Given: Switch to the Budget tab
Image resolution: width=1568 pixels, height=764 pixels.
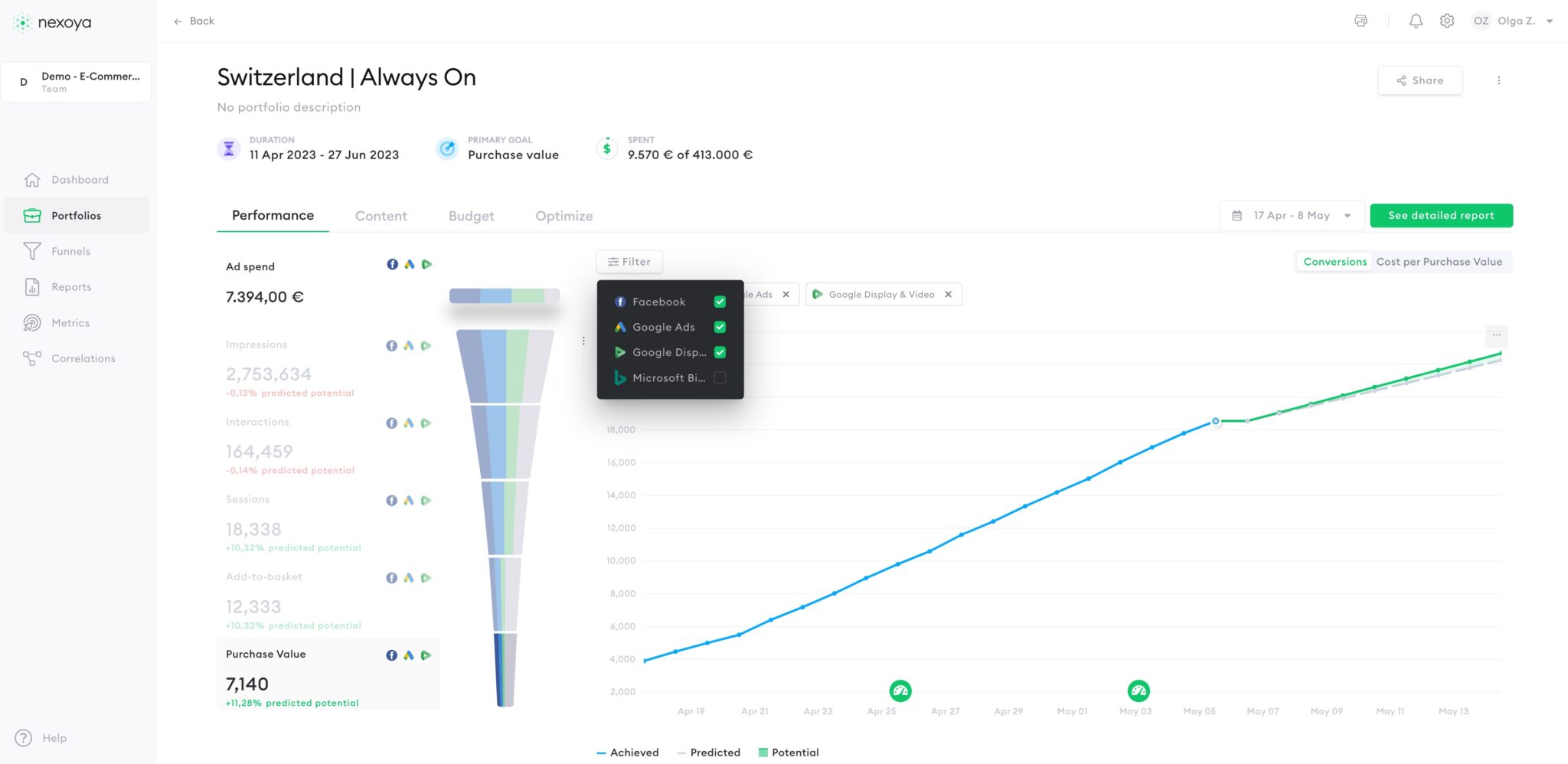Looking at the screenshot, I should 471,216.
